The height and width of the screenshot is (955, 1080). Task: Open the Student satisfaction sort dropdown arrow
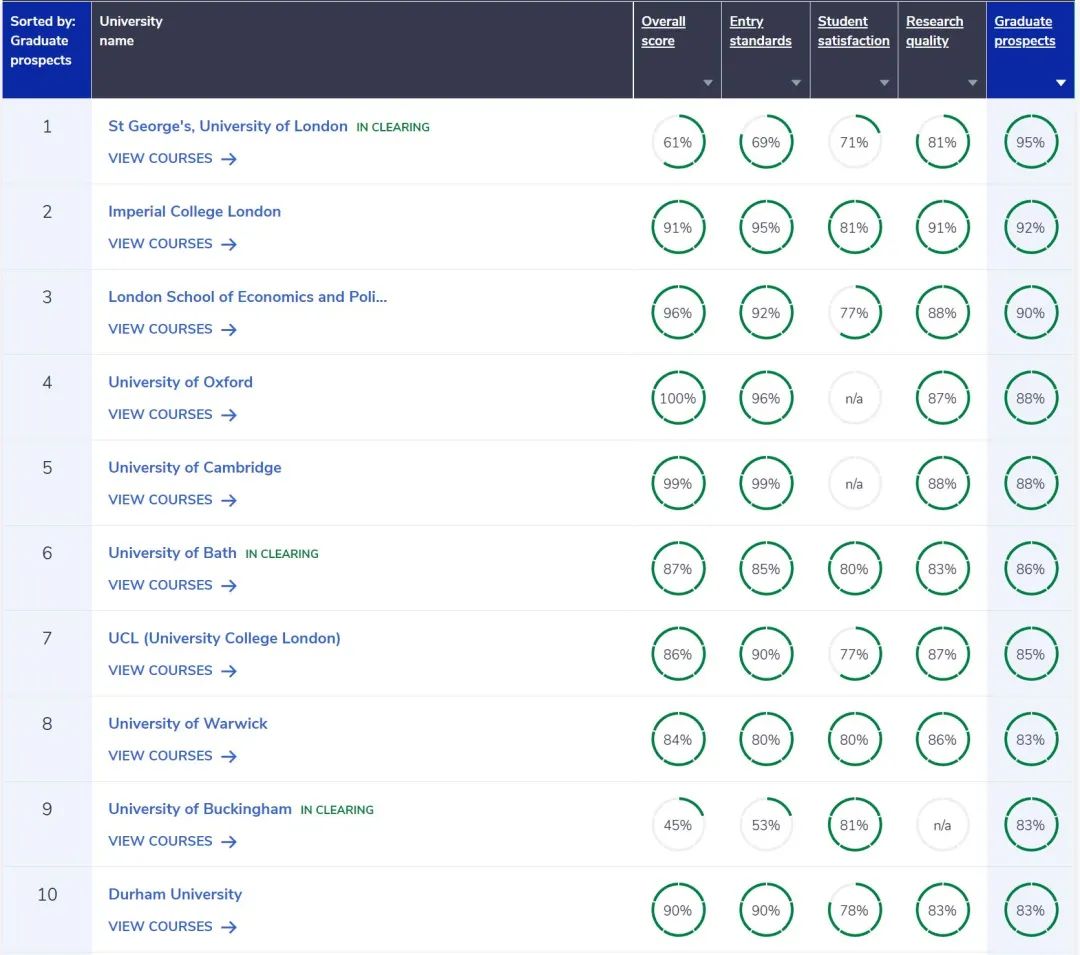tap(884, 83)
